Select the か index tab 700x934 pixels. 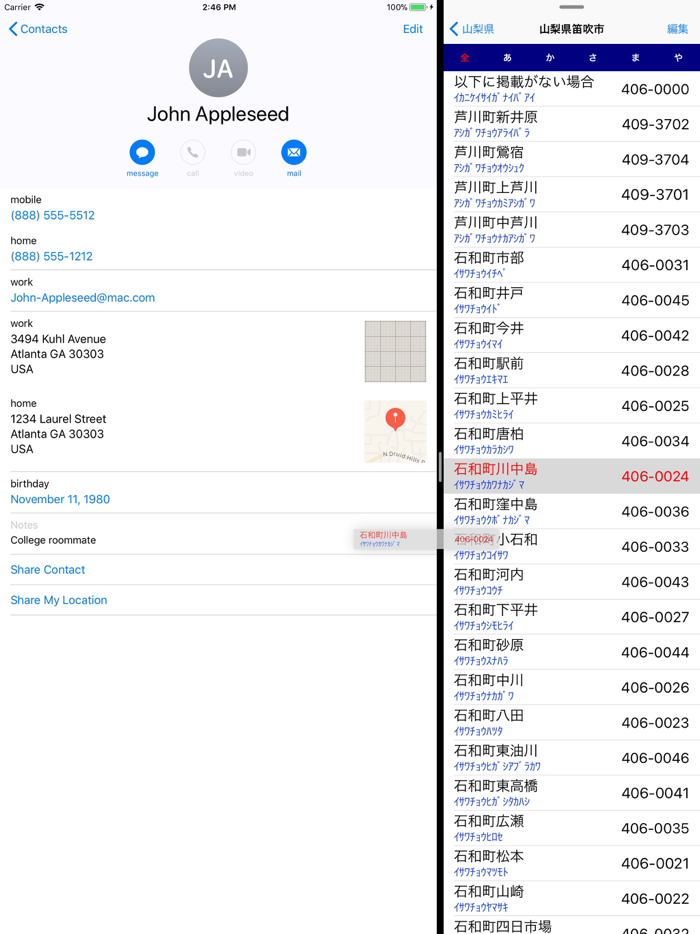coord(550,58)
